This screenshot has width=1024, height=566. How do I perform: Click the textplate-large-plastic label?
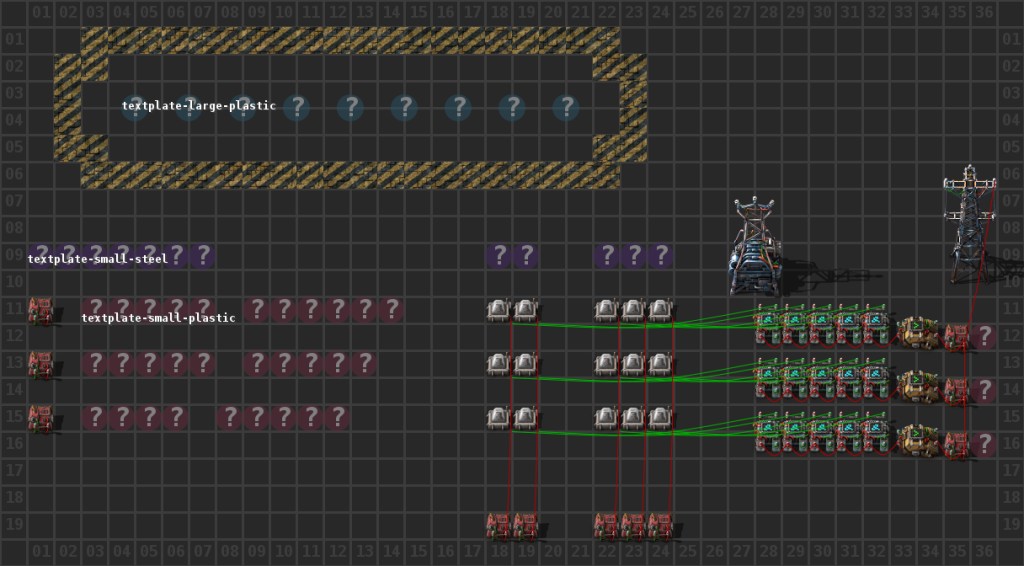point(199,106)
